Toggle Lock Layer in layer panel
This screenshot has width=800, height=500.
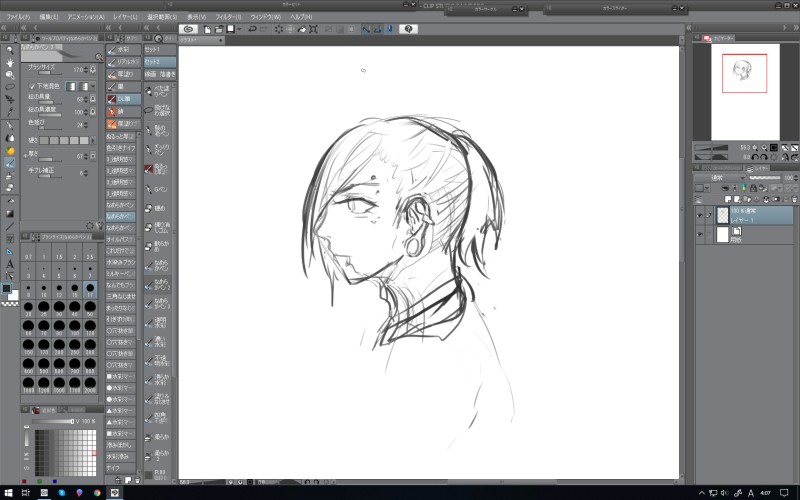point(753,188)
